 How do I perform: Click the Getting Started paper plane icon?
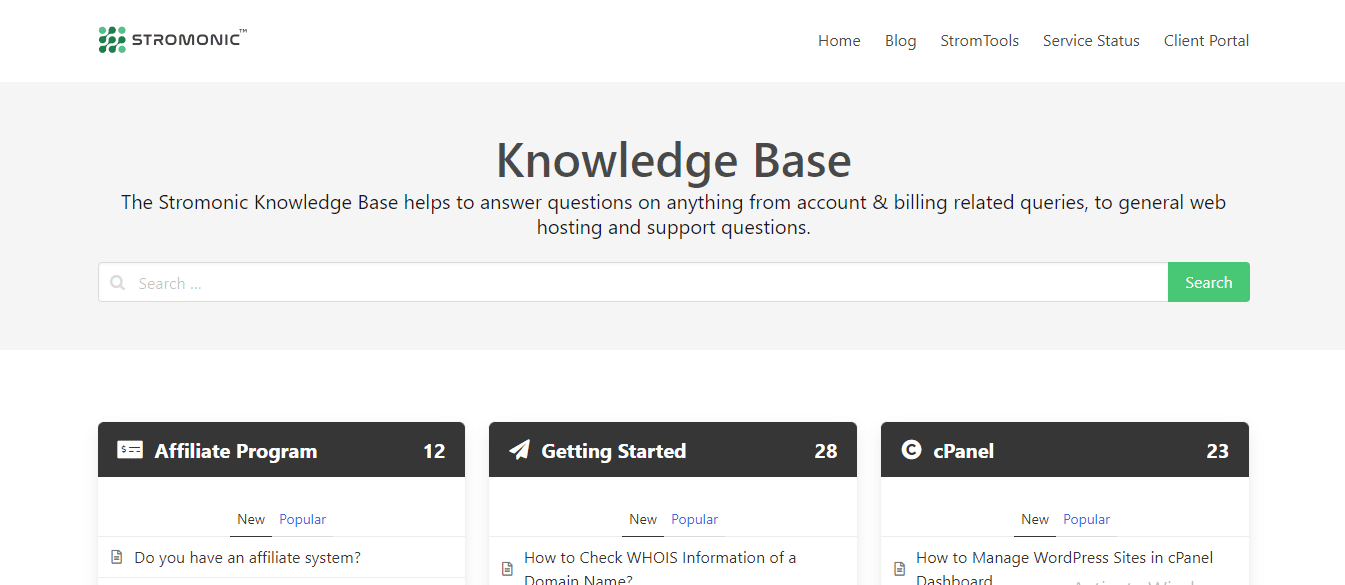tap(519, 450)
